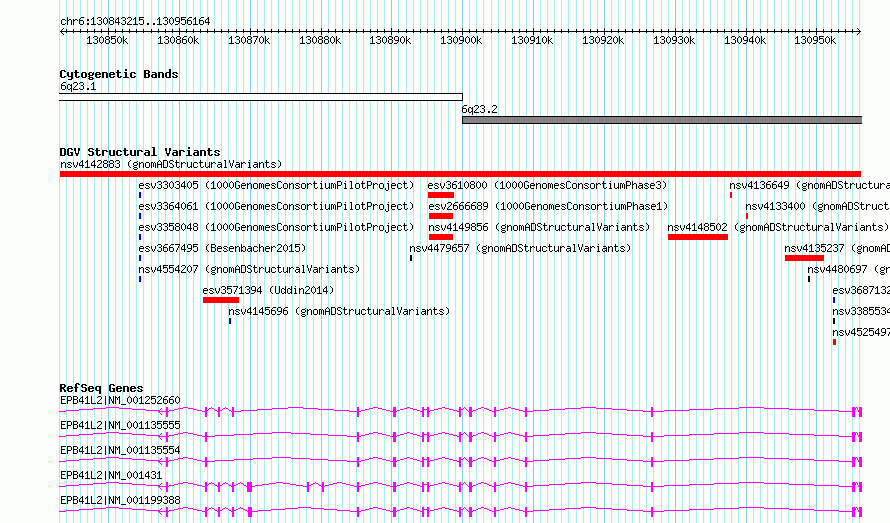Open EPB41L2 NM_001135555 transcript label
This screenshot has height=523, width=890.
(120, 425)
